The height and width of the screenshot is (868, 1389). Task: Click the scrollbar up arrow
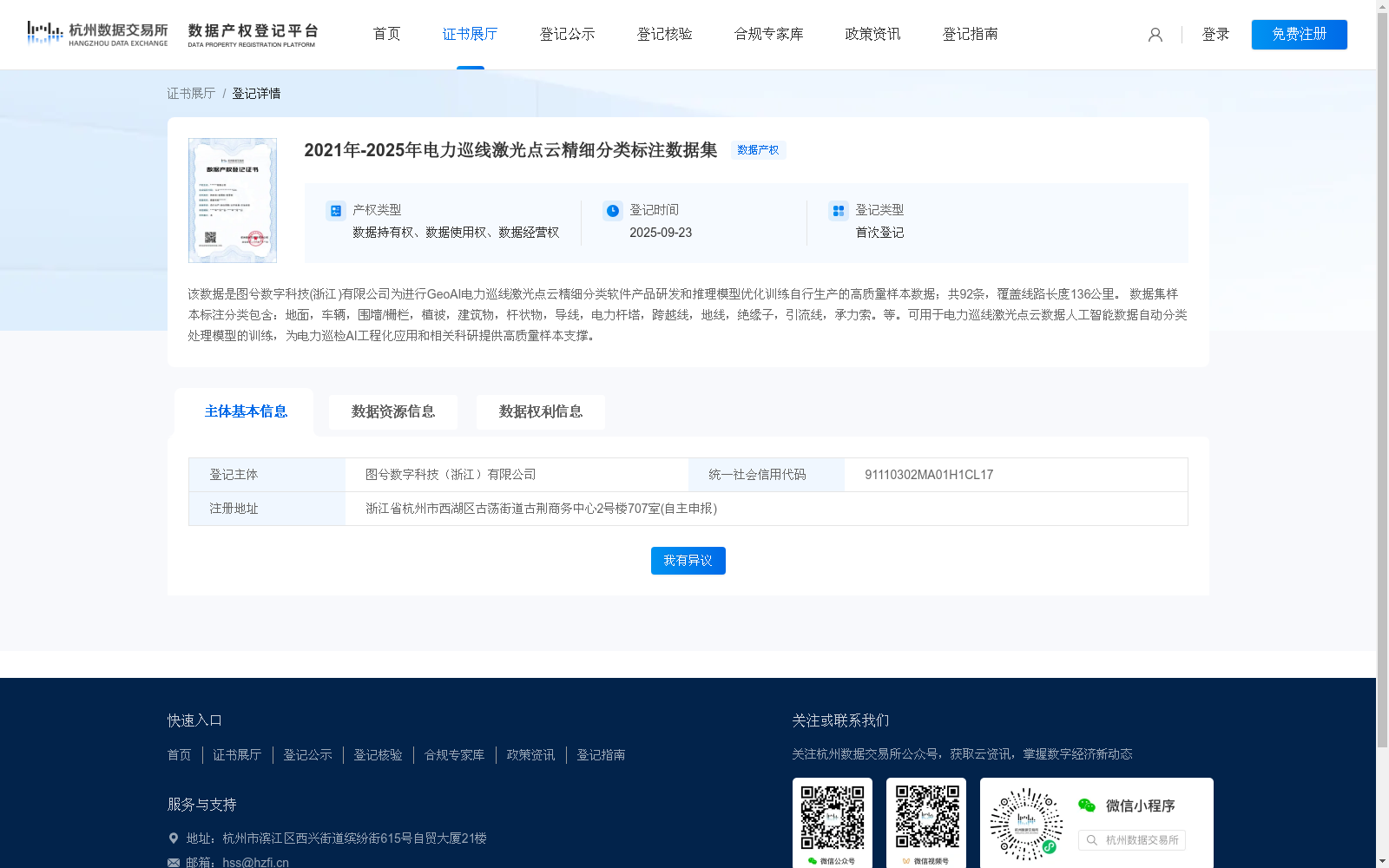pos(1382,6)
